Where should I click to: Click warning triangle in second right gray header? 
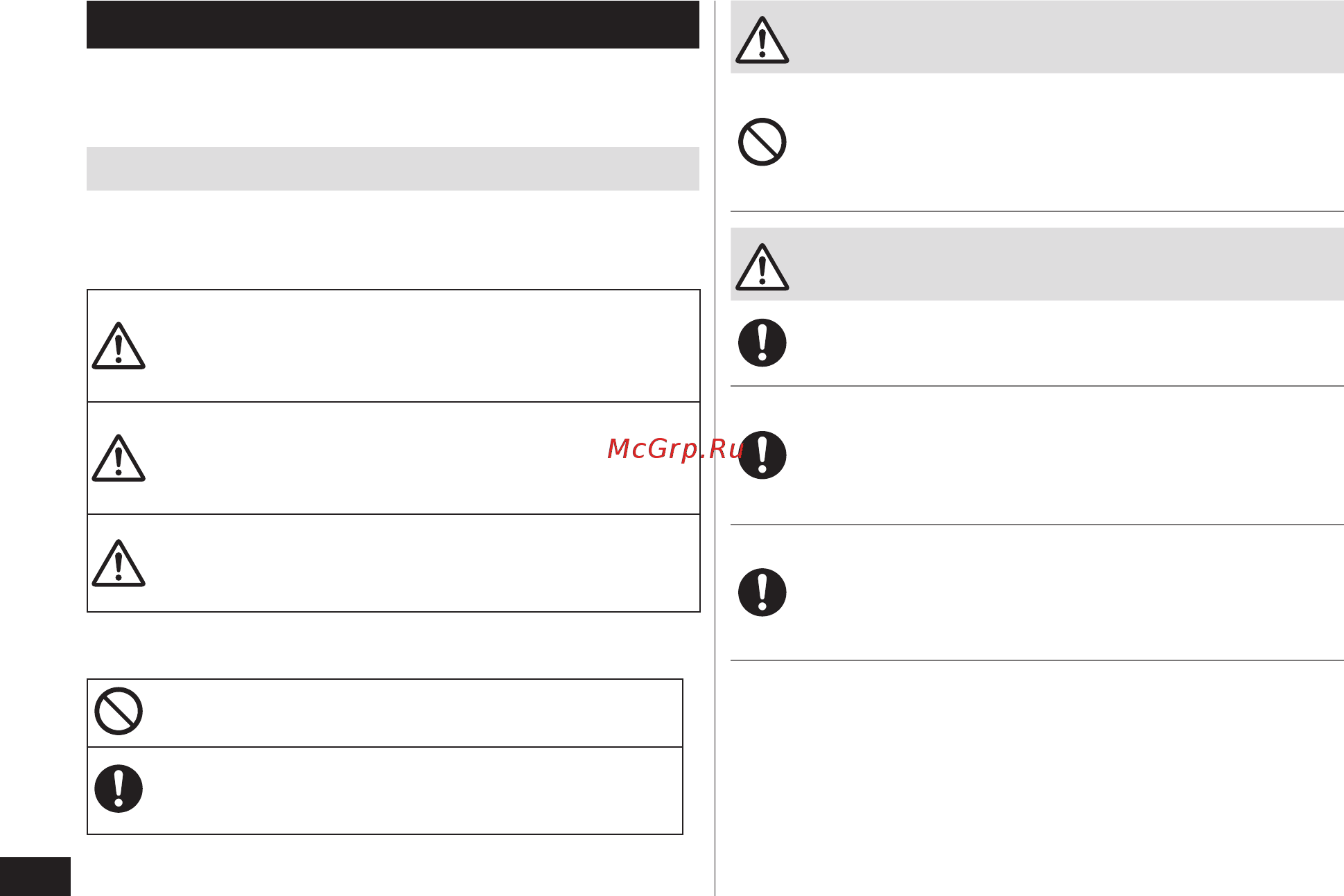point(762,267)
